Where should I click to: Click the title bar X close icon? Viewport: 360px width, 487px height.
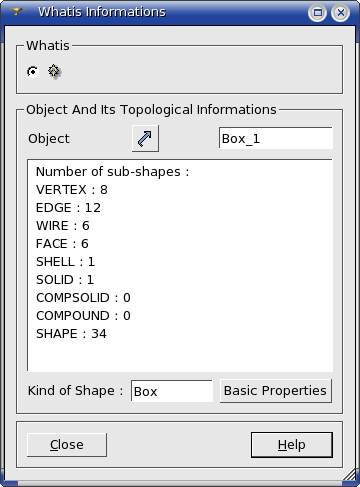[340, 13]
